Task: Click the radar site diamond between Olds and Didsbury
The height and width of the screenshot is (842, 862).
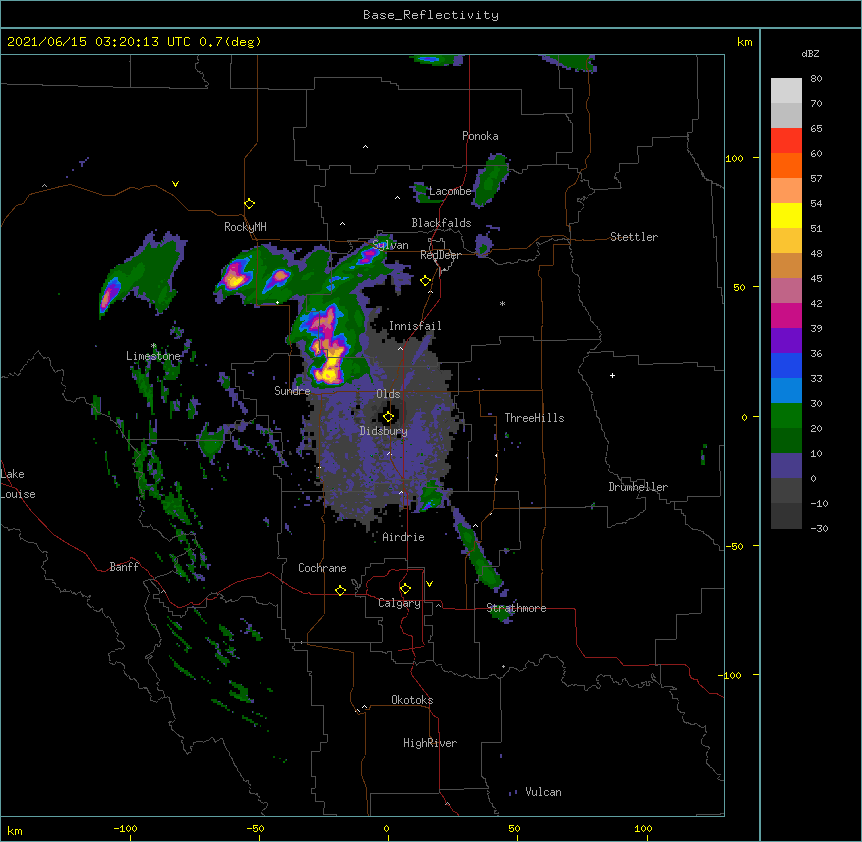Action: point(388,417)
